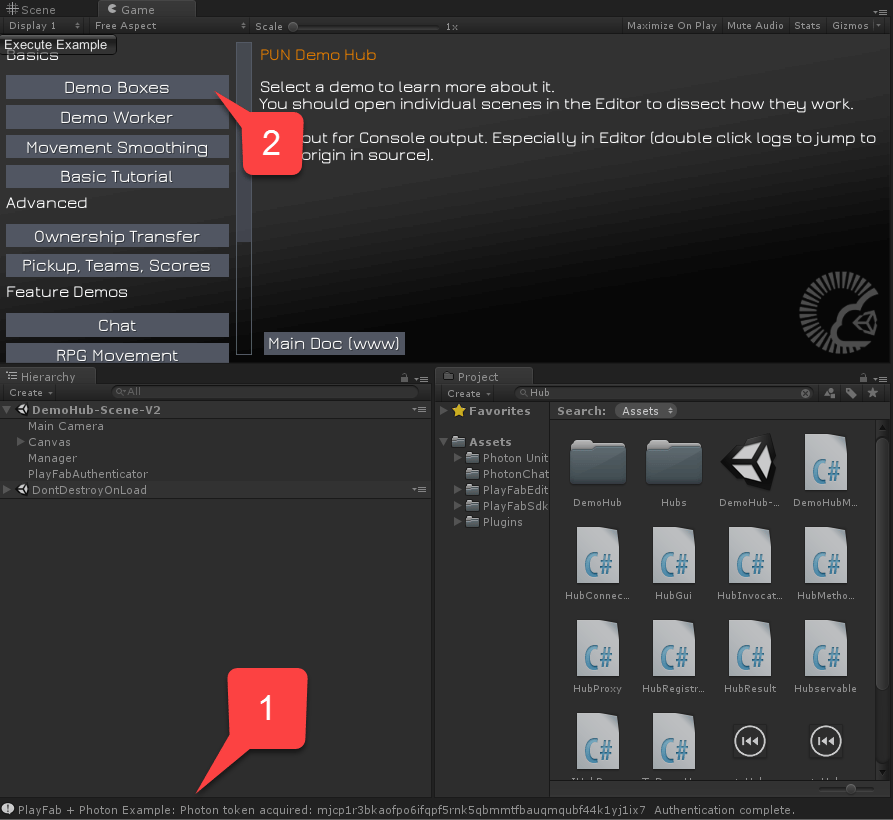This screenshot has width=893, height=820.
Task: Click demo list vertical scrollbar
Action: [x=244, y=198]
